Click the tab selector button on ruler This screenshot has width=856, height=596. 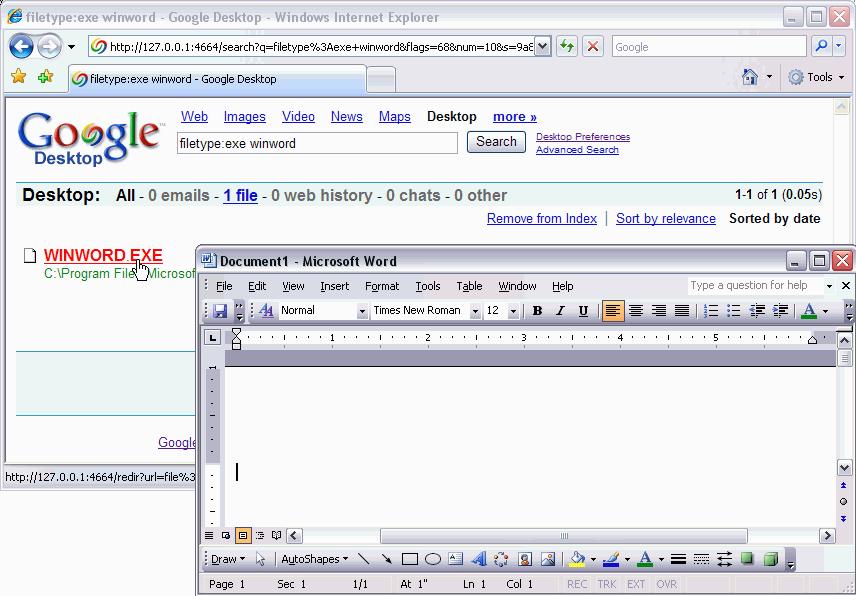[x=212, y=338]
